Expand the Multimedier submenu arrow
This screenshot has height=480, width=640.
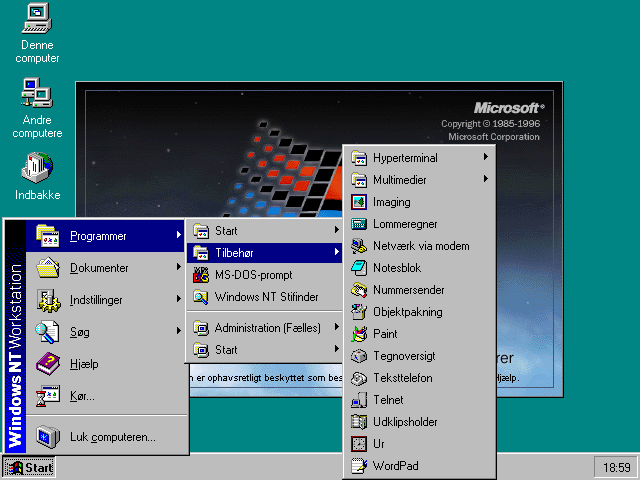pyautogui.click(x=485, y=180)
